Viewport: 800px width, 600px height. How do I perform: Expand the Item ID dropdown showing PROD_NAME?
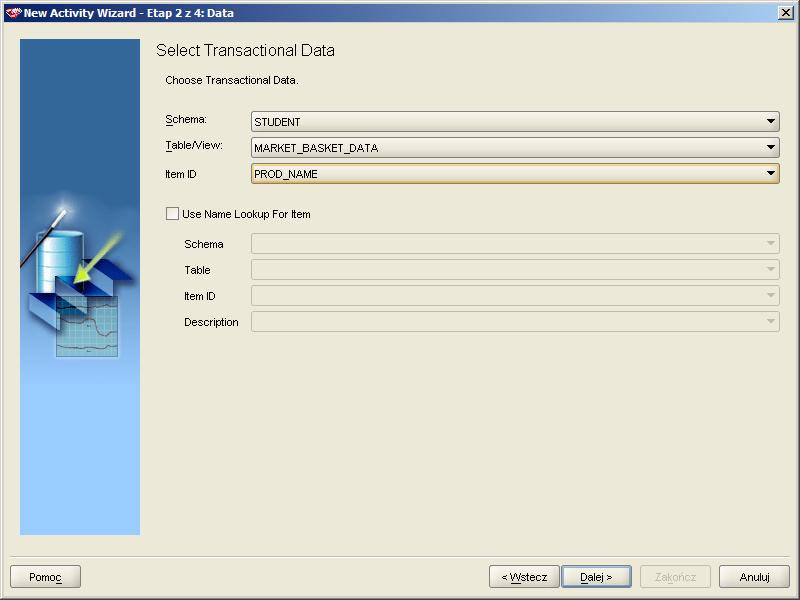pos(515,173)
